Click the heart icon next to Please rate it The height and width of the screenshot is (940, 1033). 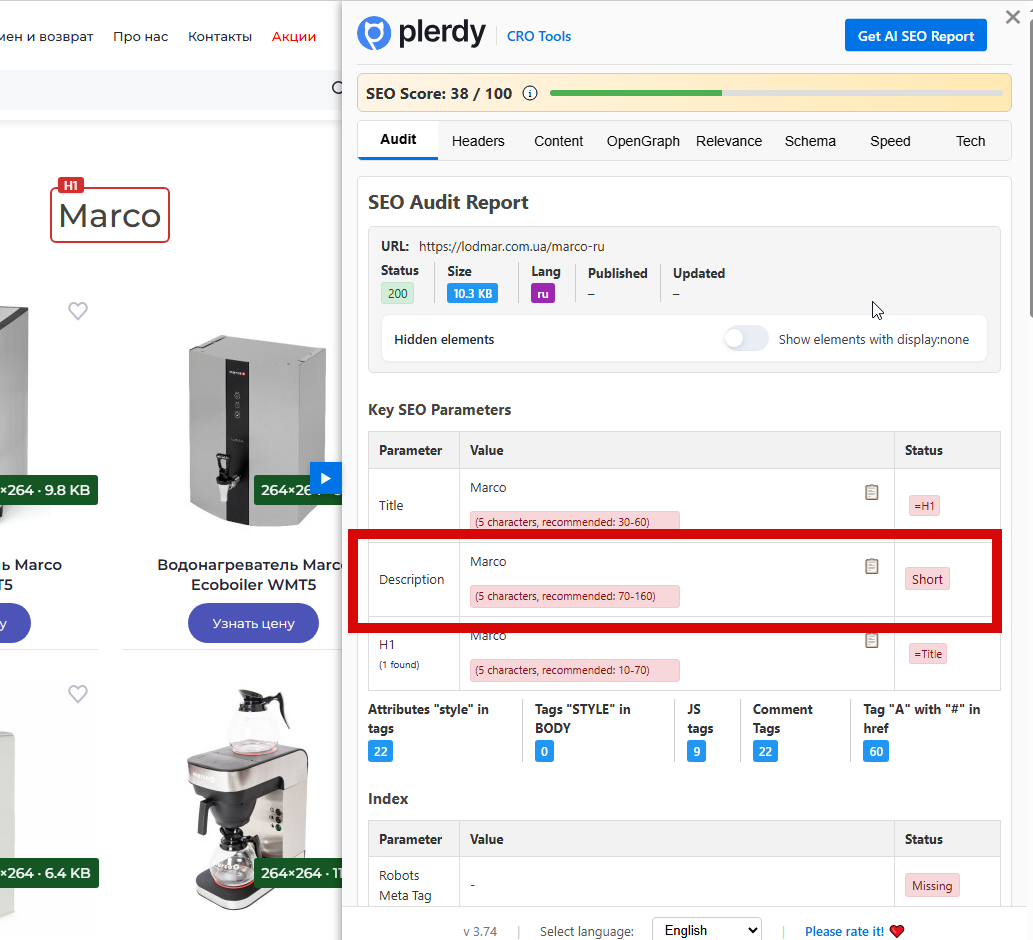point(897,931)
